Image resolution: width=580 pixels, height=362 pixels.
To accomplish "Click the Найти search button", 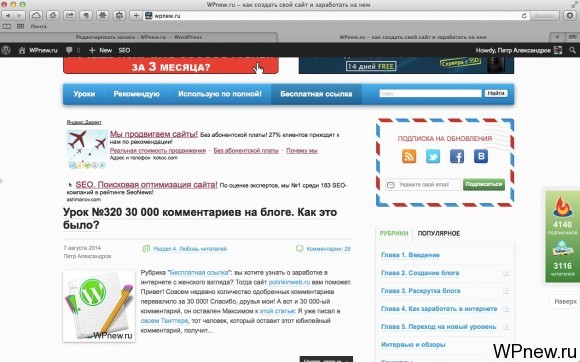I will [x=496, y=93].
